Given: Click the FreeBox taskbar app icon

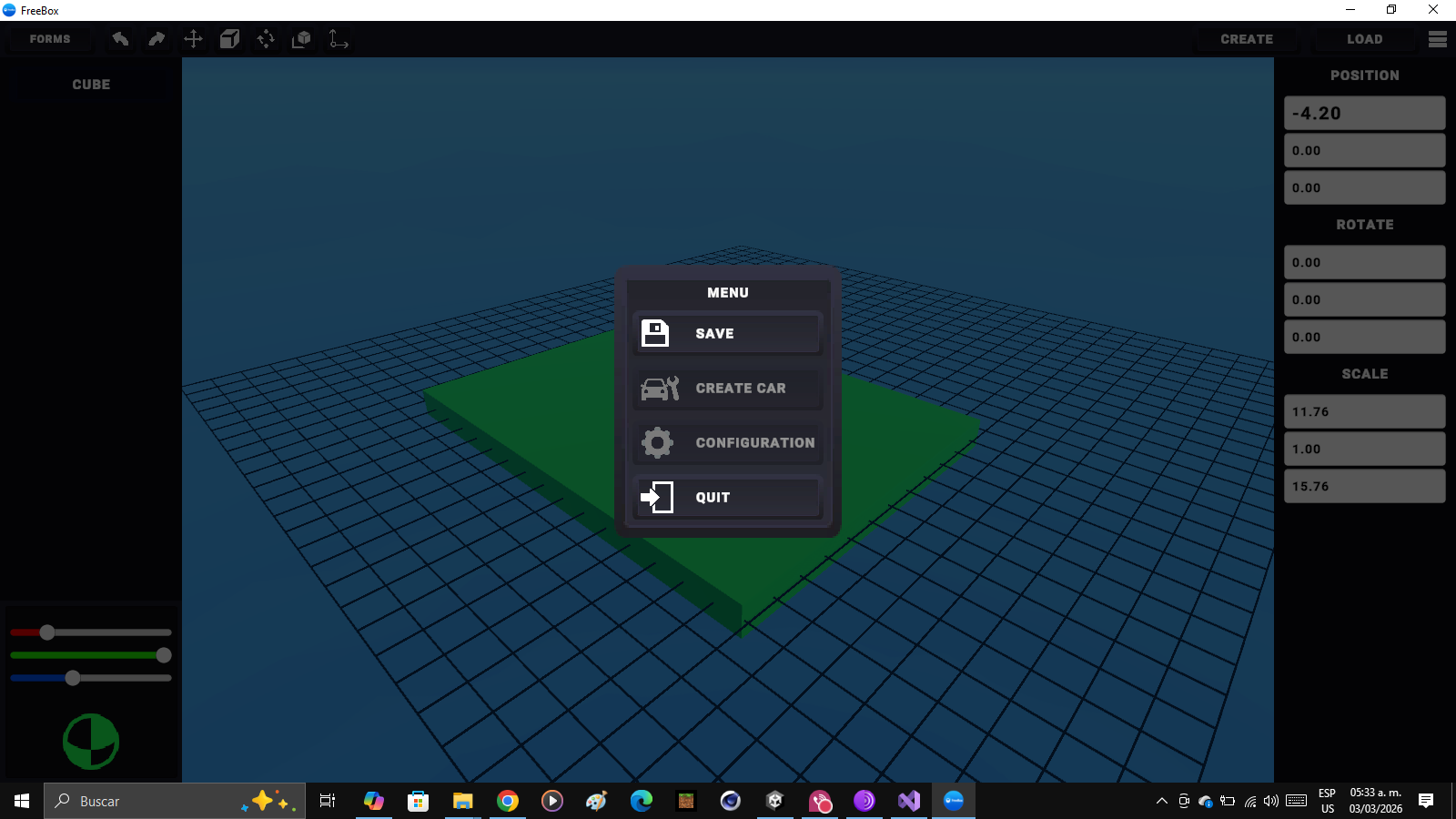Looking at the screenshot, I should (954, 801).
